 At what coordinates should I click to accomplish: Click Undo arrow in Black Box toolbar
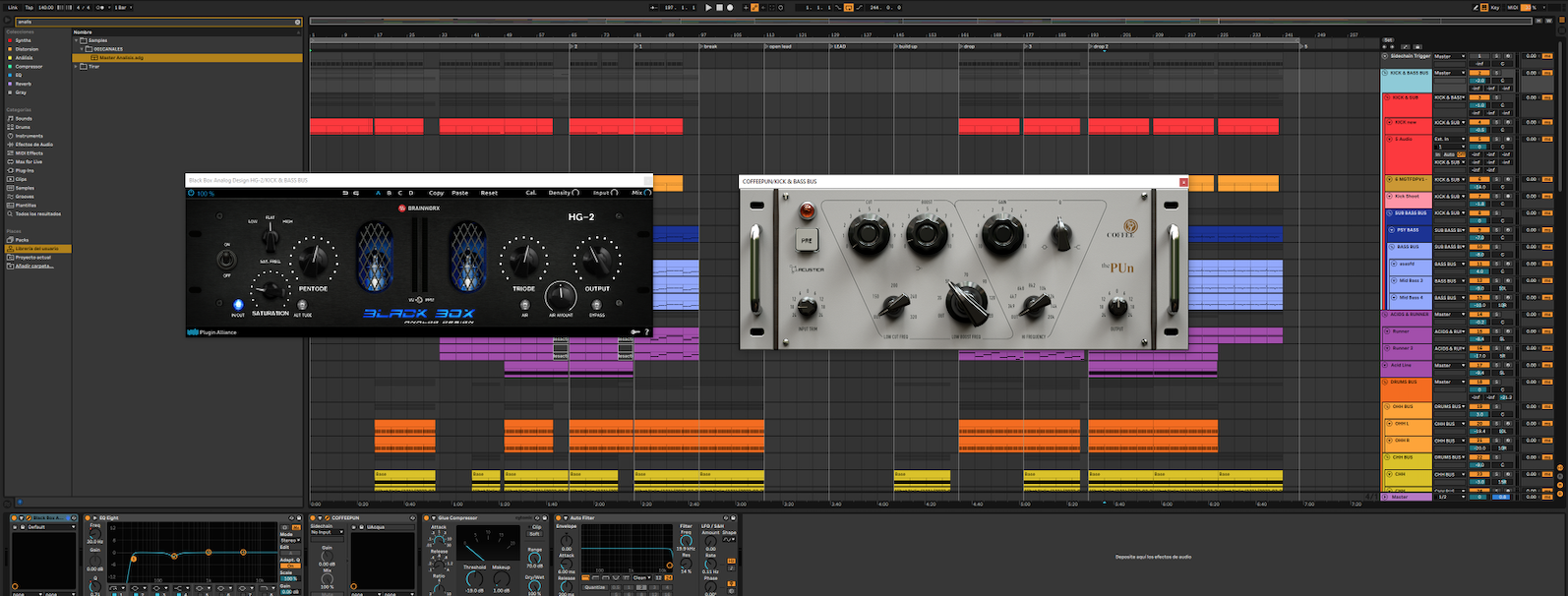coord(345,193)
